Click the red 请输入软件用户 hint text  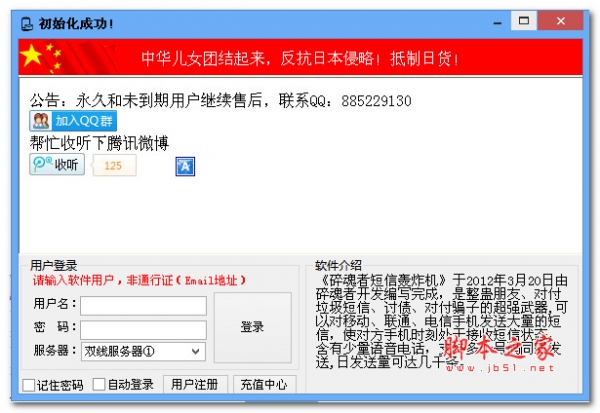(x=139, y=281)
